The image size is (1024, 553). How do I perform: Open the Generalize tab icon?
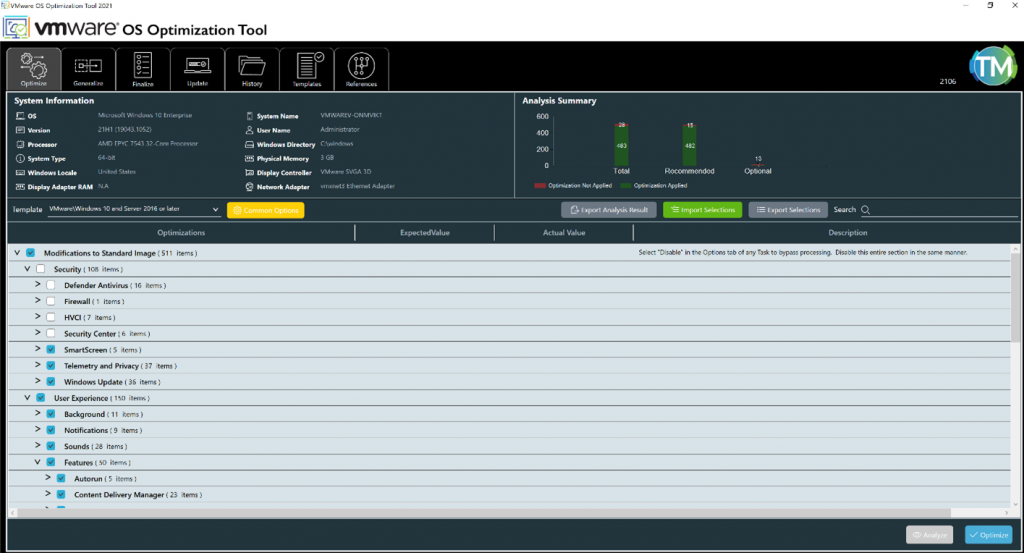tap(88, 66)
